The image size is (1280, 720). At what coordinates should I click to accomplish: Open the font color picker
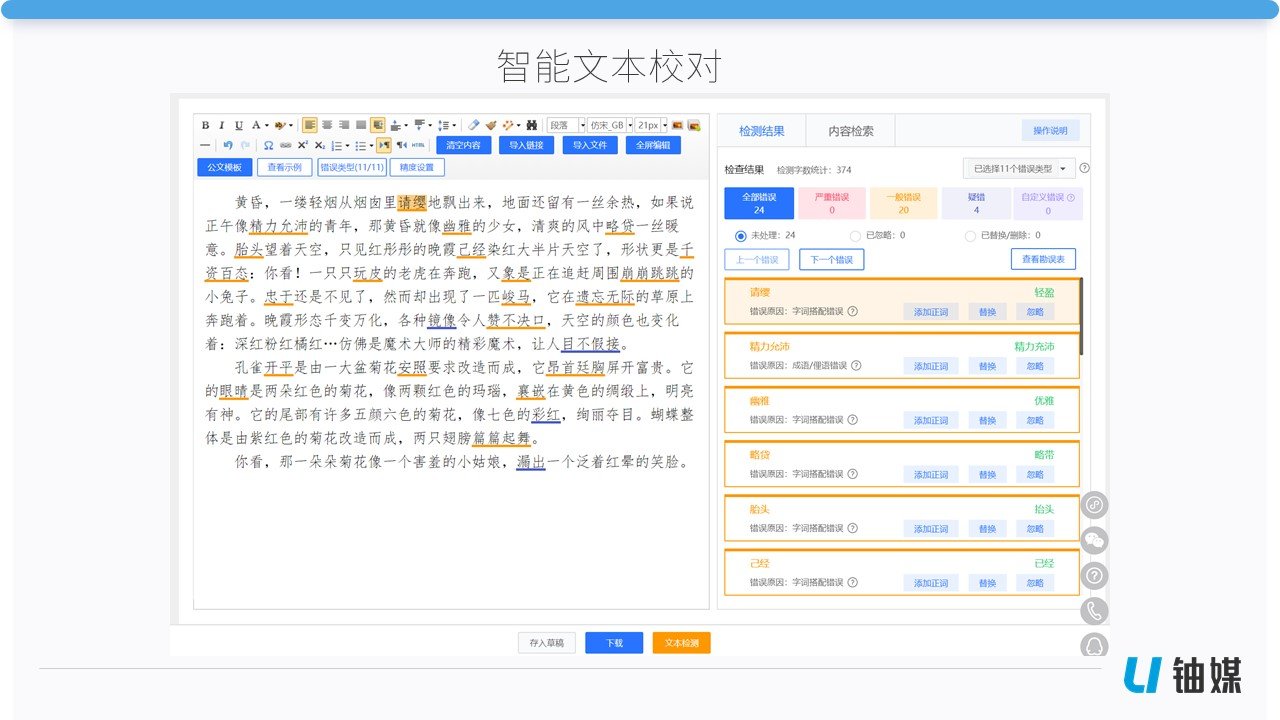(x=258, y=124)
